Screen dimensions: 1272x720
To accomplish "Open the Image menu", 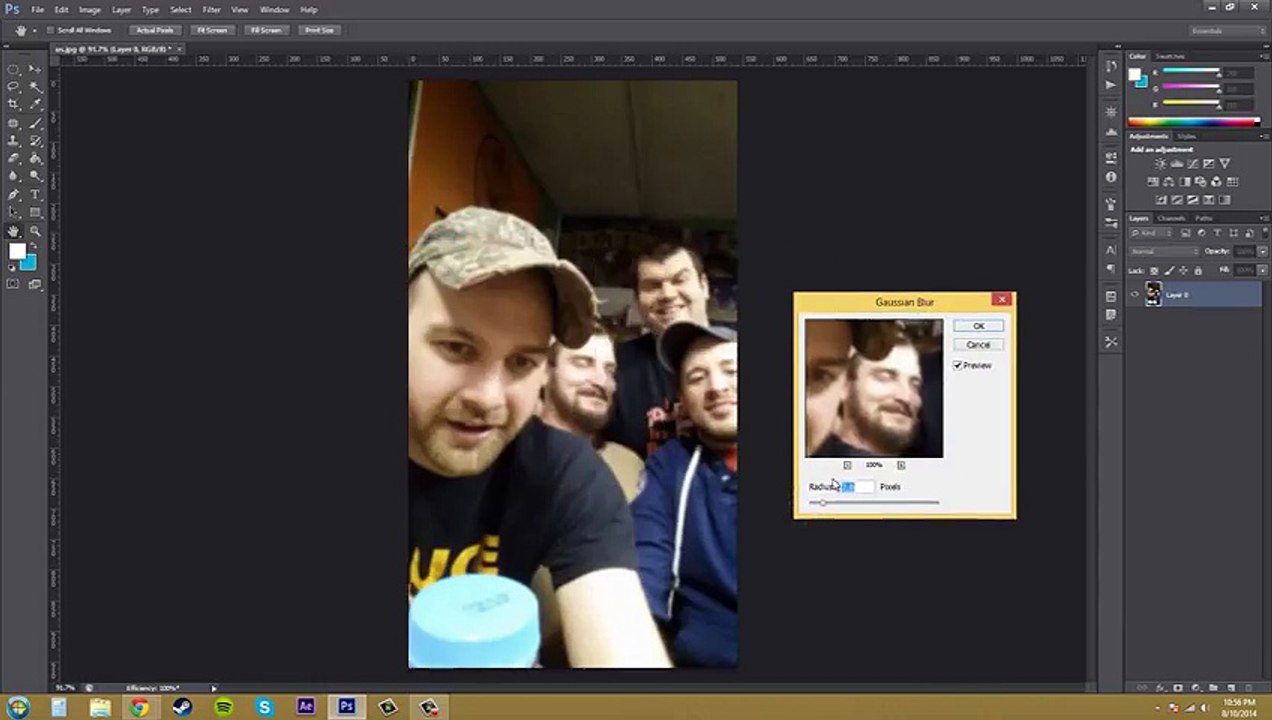I will 90,10.
